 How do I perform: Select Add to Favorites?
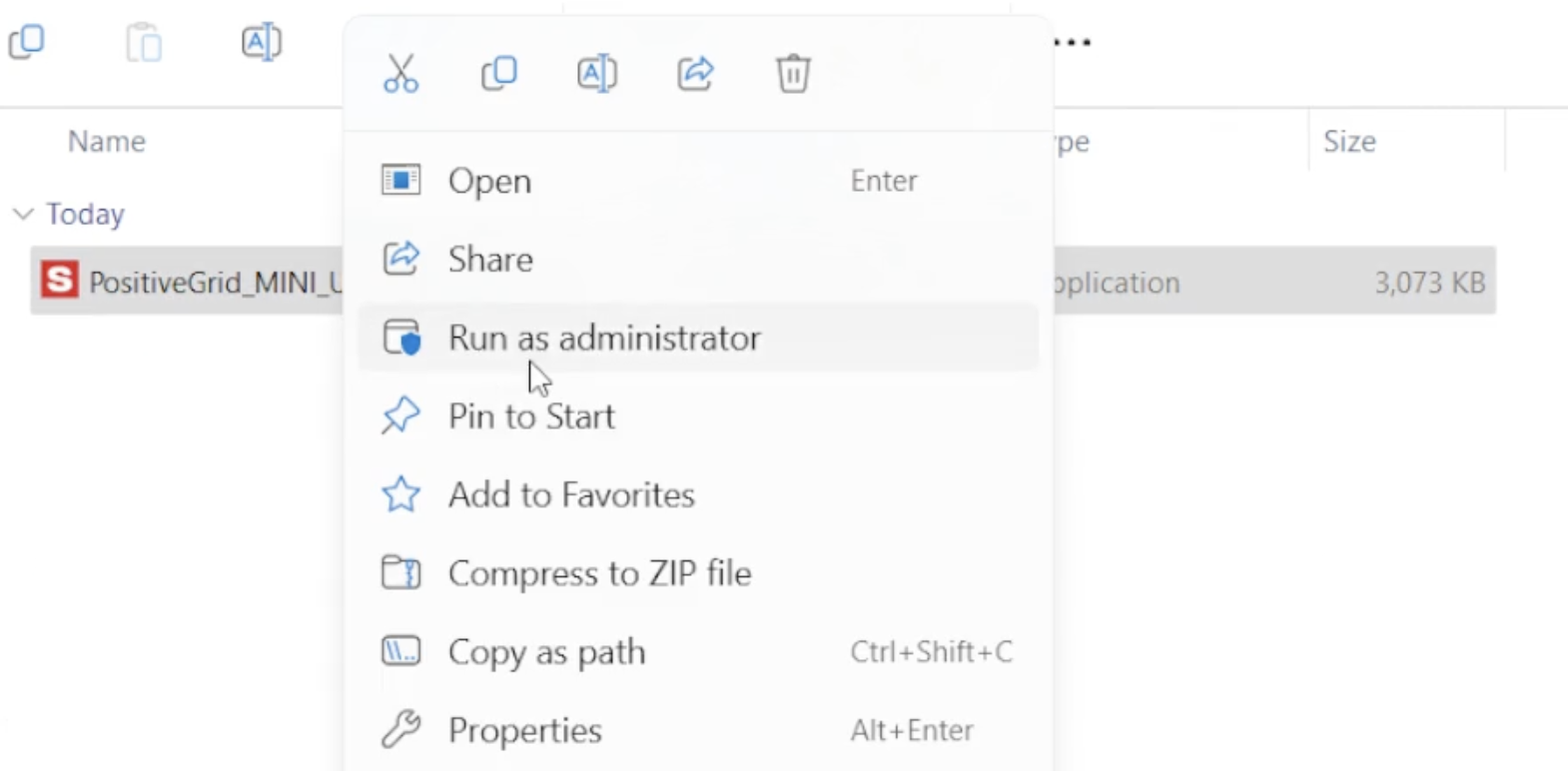coord(698,494)
